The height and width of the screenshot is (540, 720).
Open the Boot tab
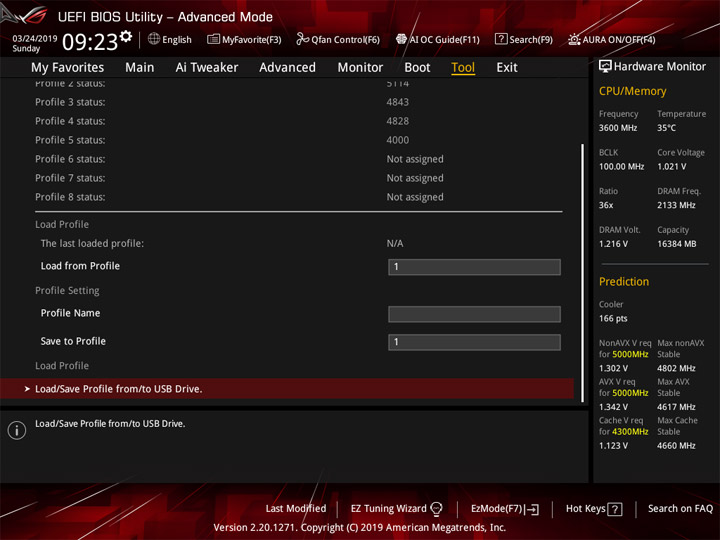(417, 68)
